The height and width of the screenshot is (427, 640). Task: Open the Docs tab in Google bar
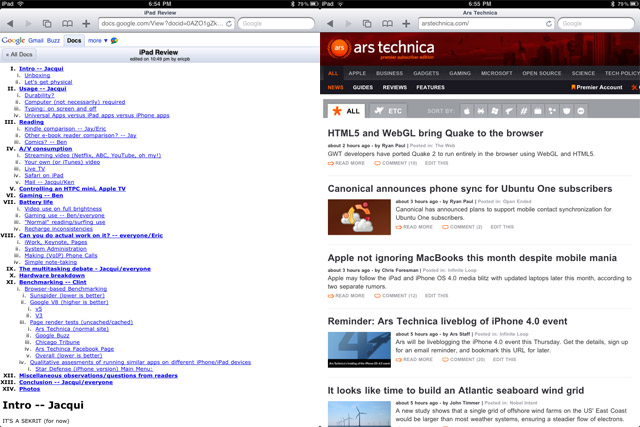pyautogui.click(x=74, y=40)
